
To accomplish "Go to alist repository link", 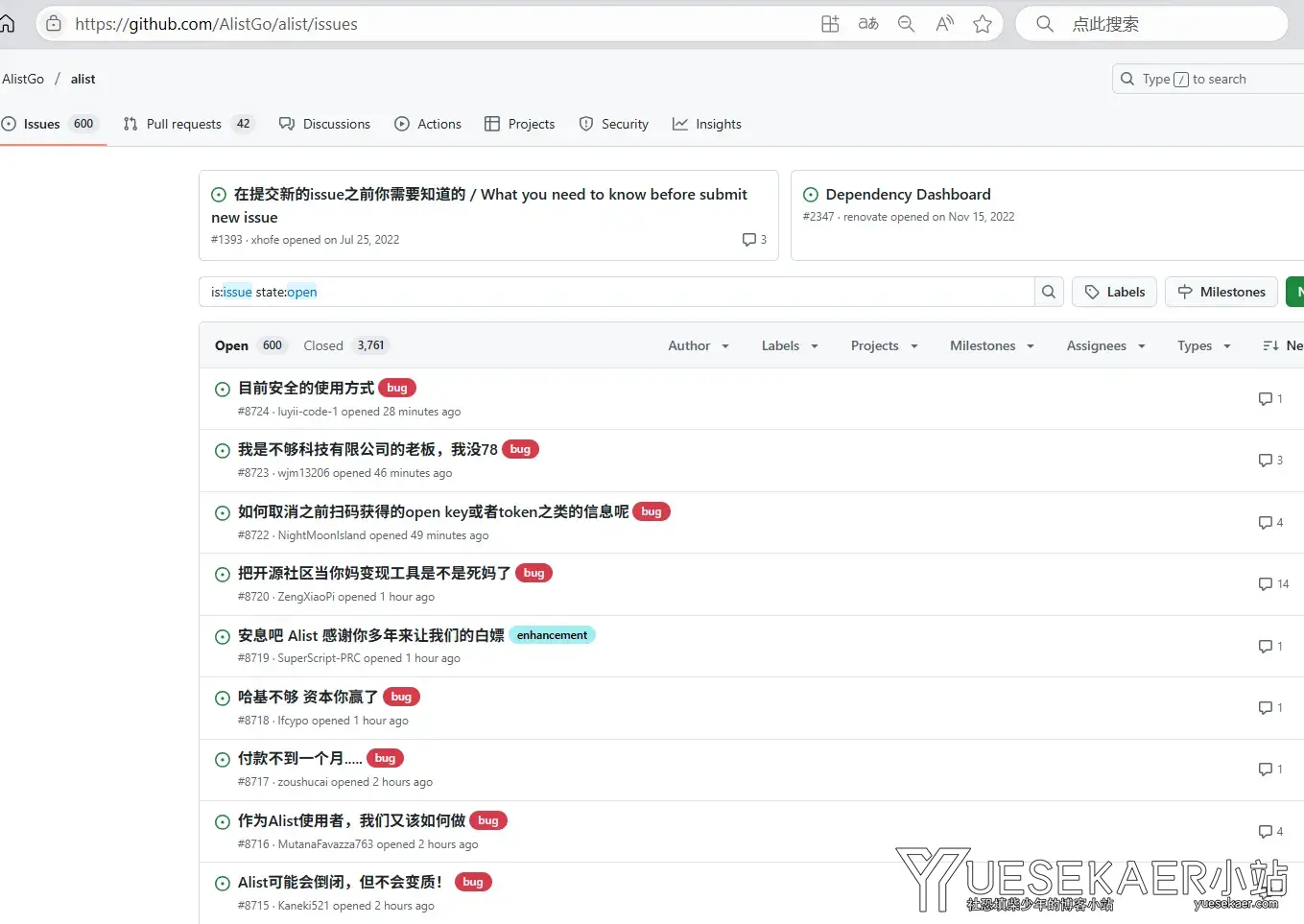I will [83, 79].
